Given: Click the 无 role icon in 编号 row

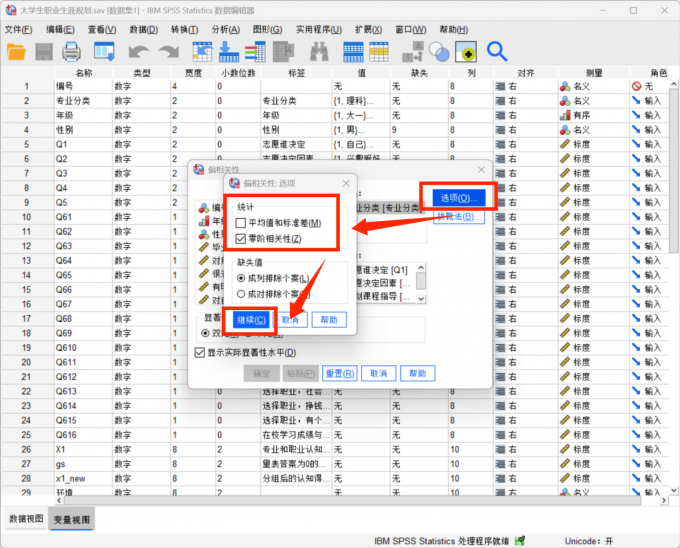Looking at the screenshot, I should [x=636, y=86].
